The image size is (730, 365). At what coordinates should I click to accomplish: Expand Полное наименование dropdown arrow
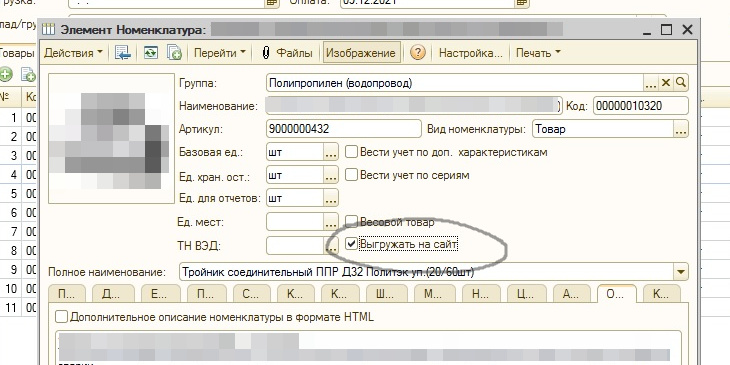(x=681, y=272)
